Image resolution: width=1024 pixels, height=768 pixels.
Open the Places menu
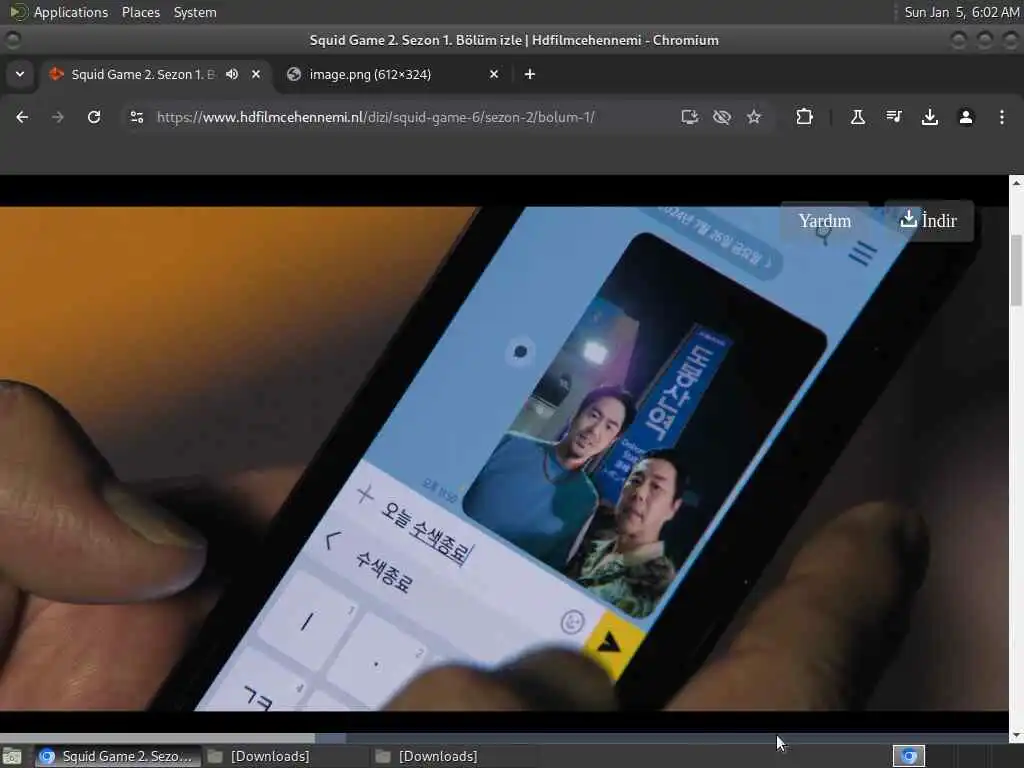point(140,12)
